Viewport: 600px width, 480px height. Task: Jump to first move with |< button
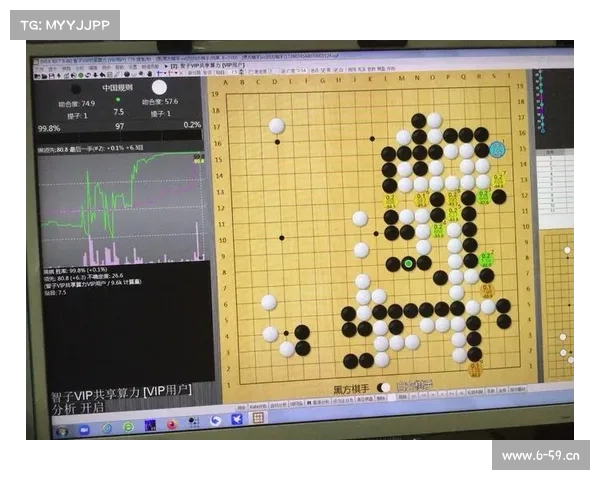(413, 396)
